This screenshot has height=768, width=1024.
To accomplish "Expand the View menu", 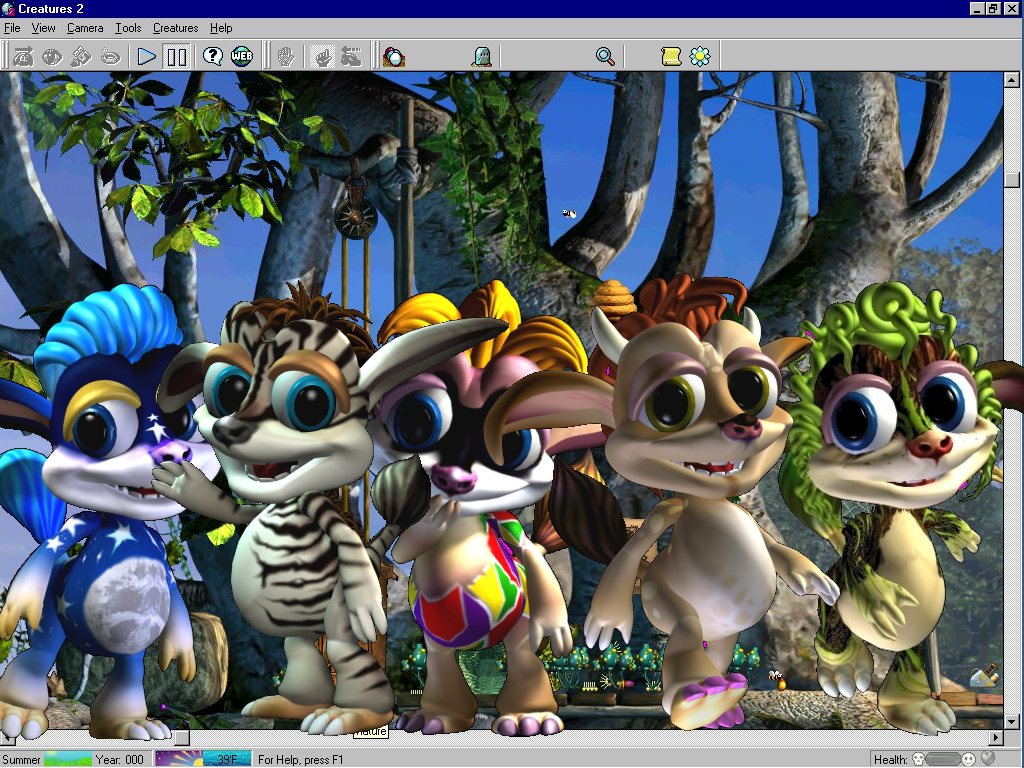I will [44, 28].
